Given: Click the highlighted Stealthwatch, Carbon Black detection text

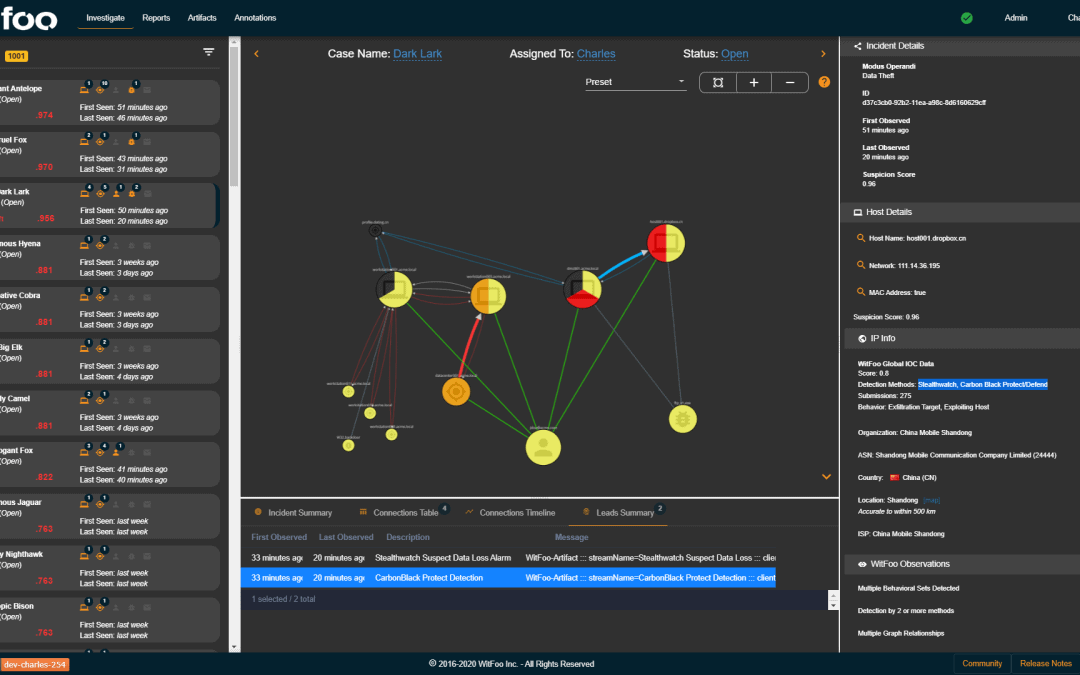Looking at the screenshot, I should click(983, 384).
